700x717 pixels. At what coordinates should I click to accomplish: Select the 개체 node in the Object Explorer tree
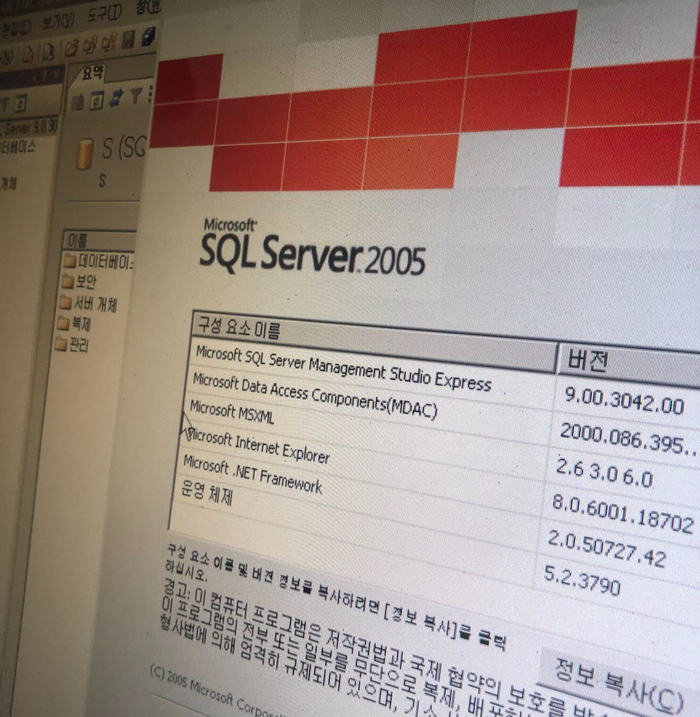point(9,183)
